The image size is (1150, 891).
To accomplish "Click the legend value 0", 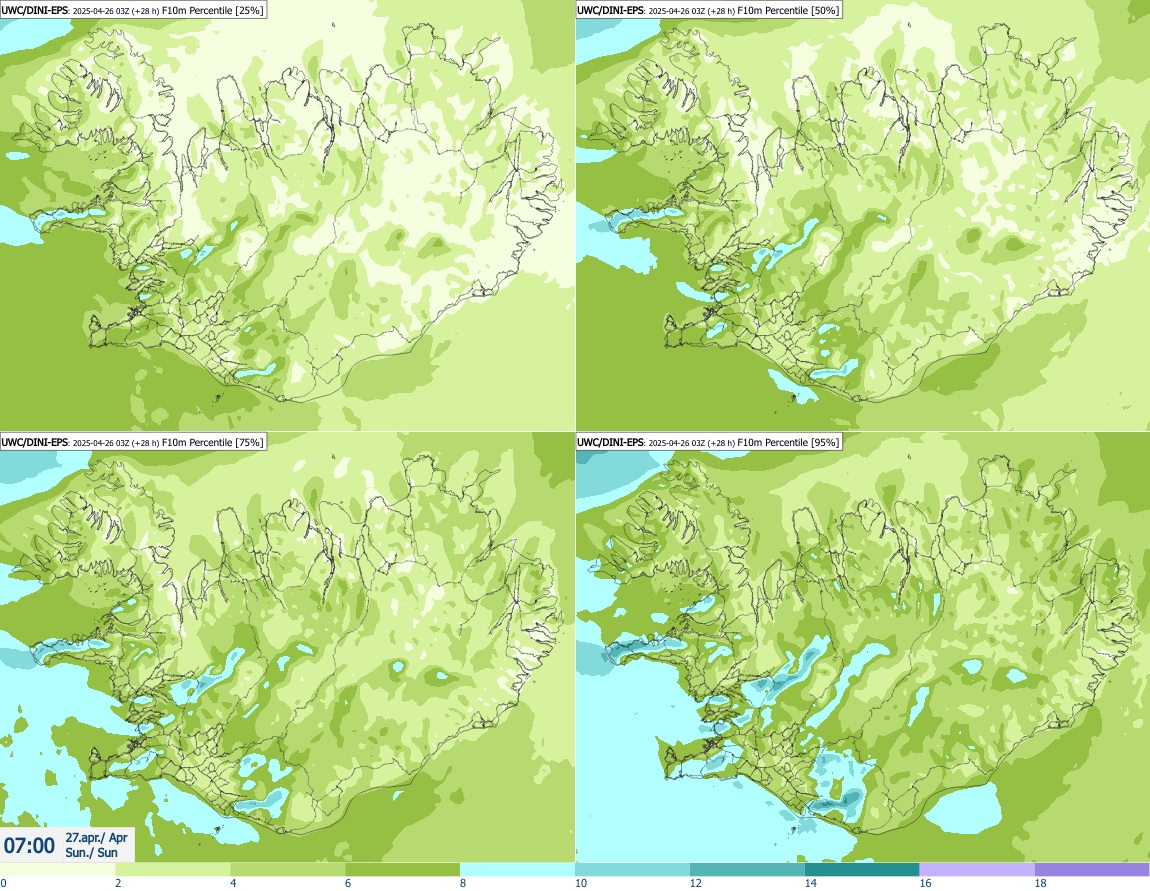I will [3, 883].
